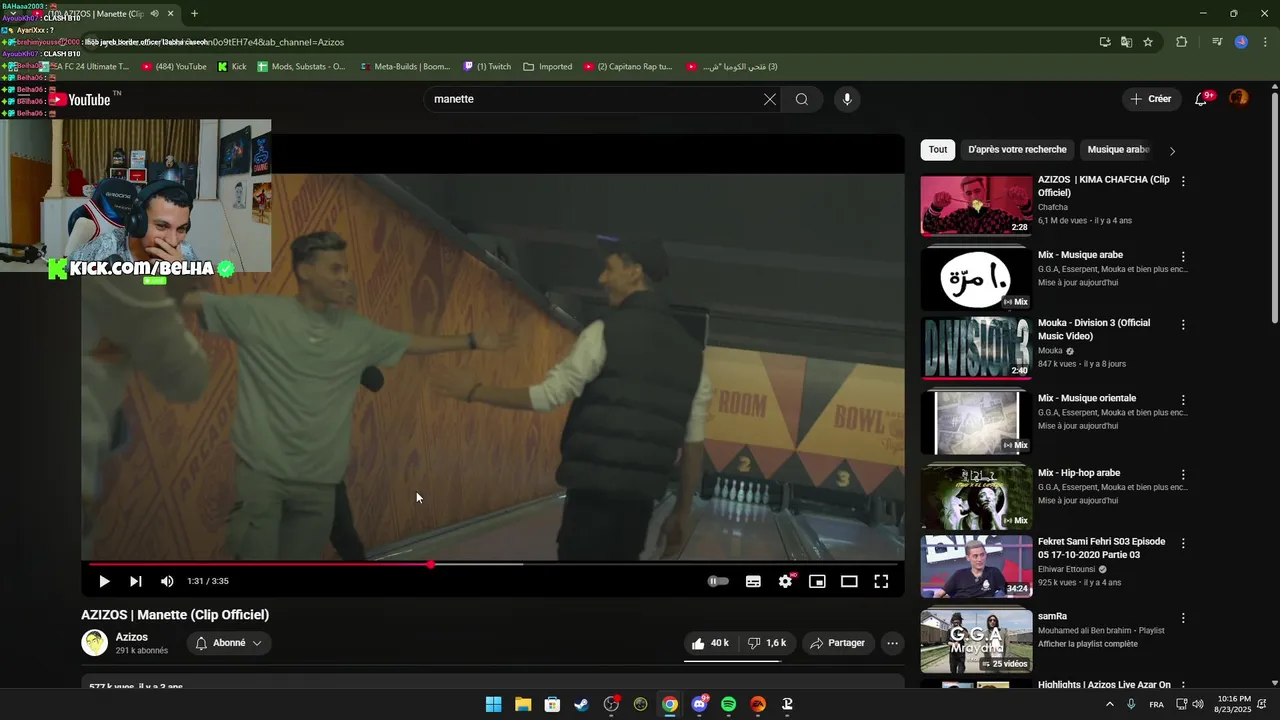Image resolution: width=1280 pixels, height=720 pixels.
Task: Focus the manette search input
Action: pyautogui.click(x=594, y=99)
